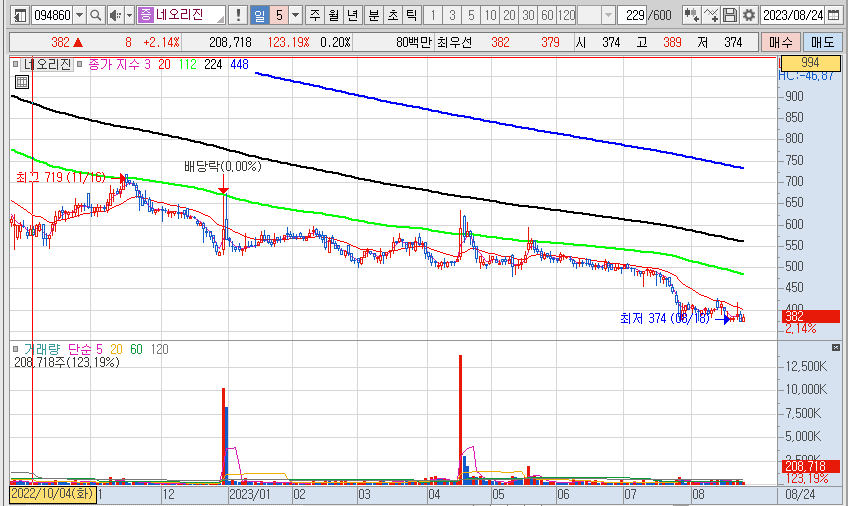Select the daily 일 chart period
This screenshot has width=848, height=506.
(x=260, y=15)
